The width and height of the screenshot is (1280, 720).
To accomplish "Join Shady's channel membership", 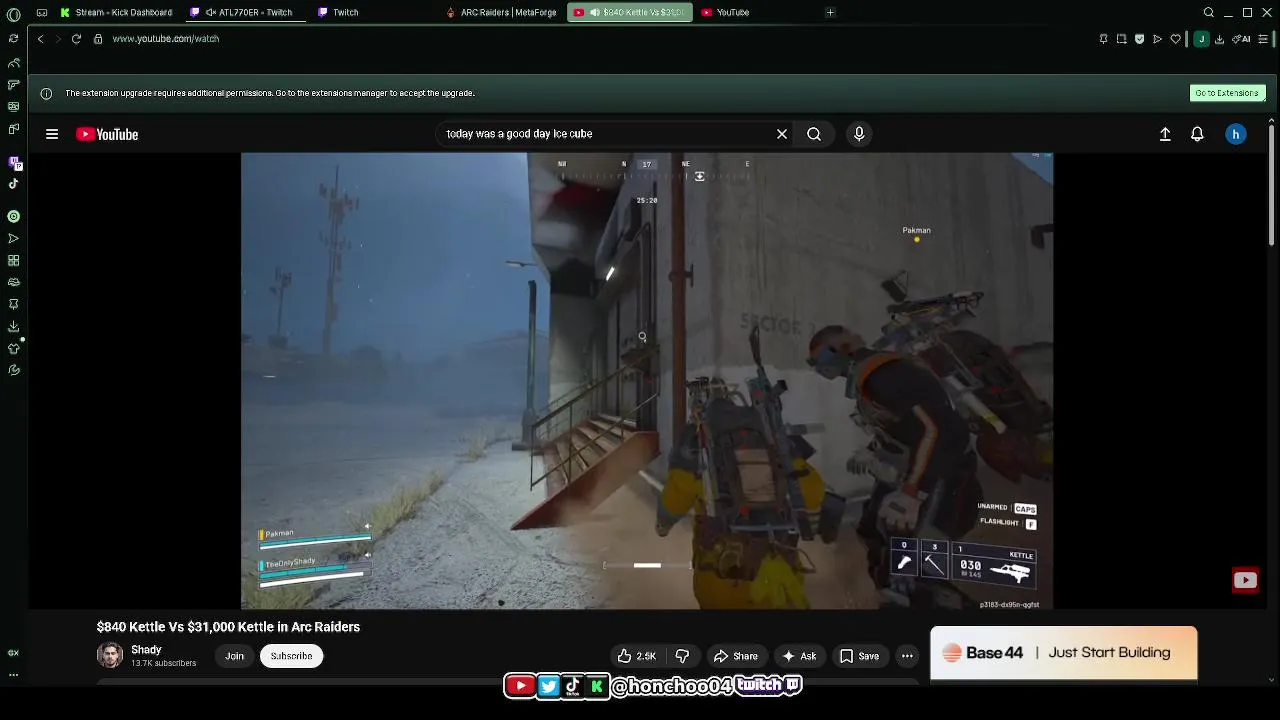I will click(234, 656).
